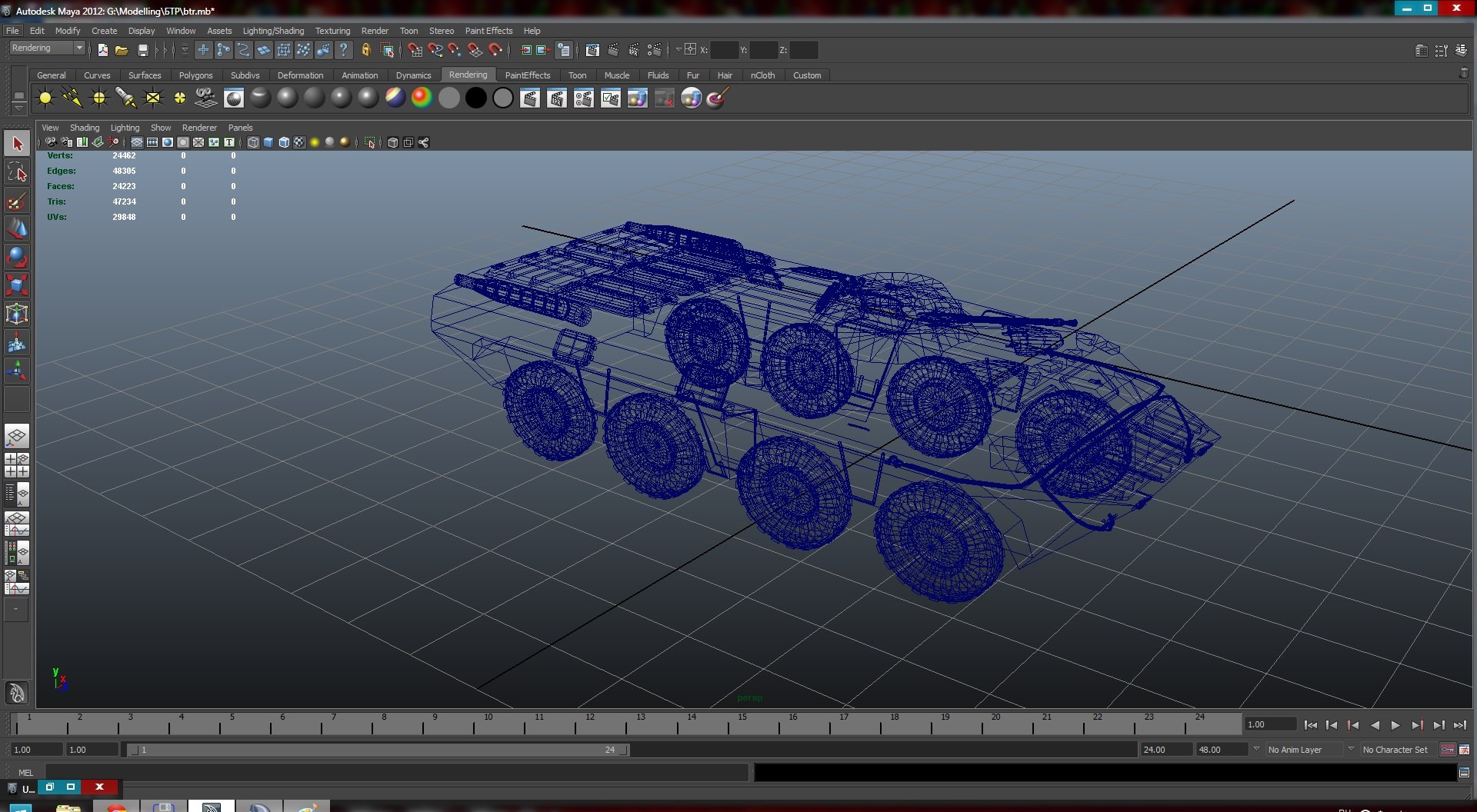1477x812 pixels.
Task: Switch to the Polygons shelf tab
Action: [195, 75]
